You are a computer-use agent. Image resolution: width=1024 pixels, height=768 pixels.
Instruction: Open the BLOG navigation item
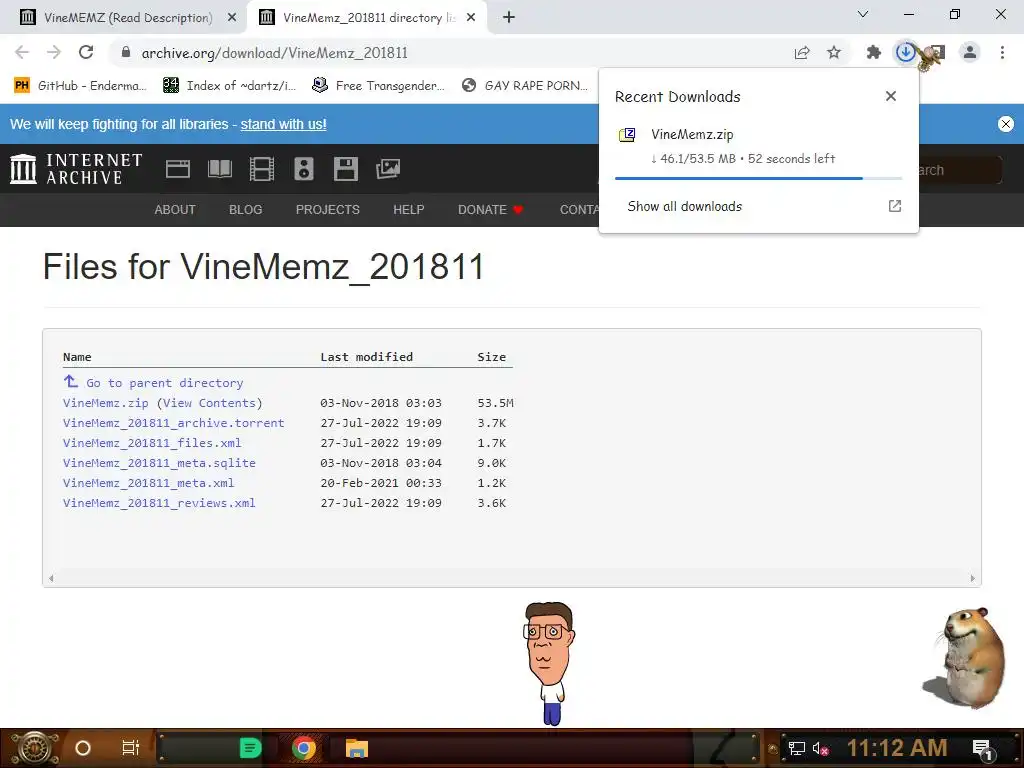point(246,210)
